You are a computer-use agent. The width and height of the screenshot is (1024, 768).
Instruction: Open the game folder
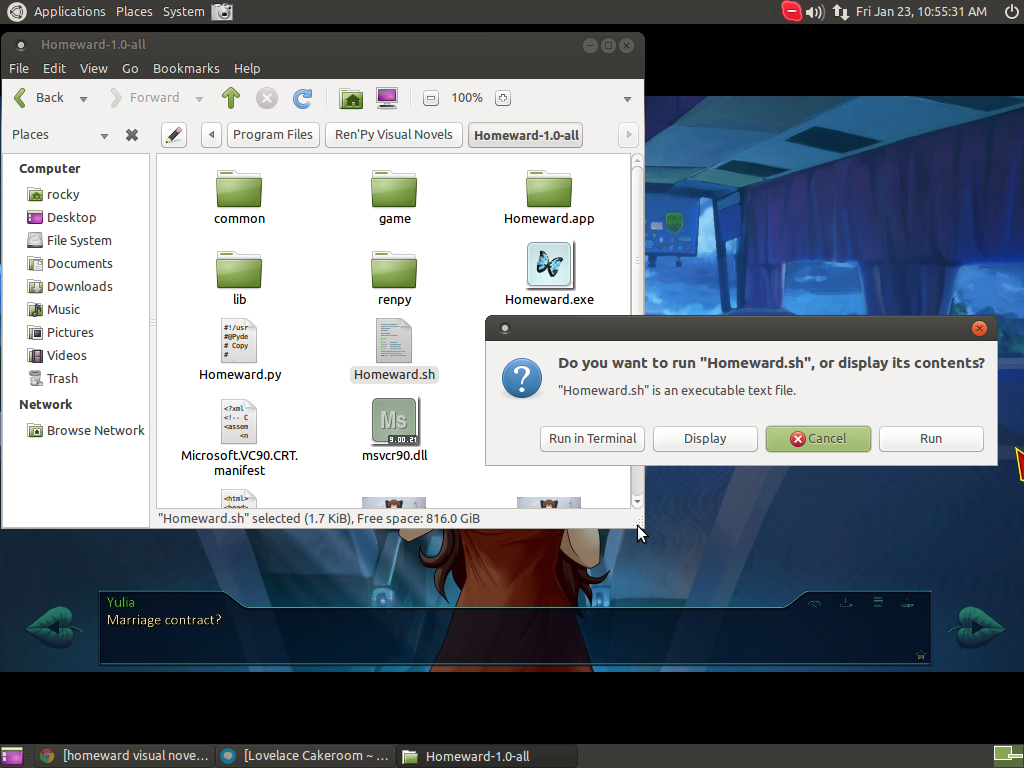pos(394,189)
